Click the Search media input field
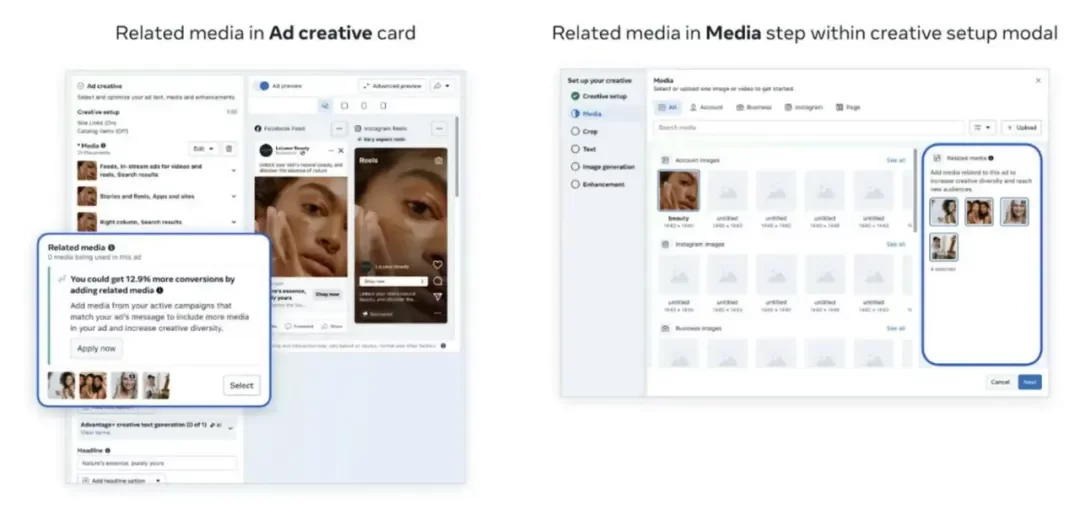This screenshot has width=1080, height=515. (x=808, y=128)
